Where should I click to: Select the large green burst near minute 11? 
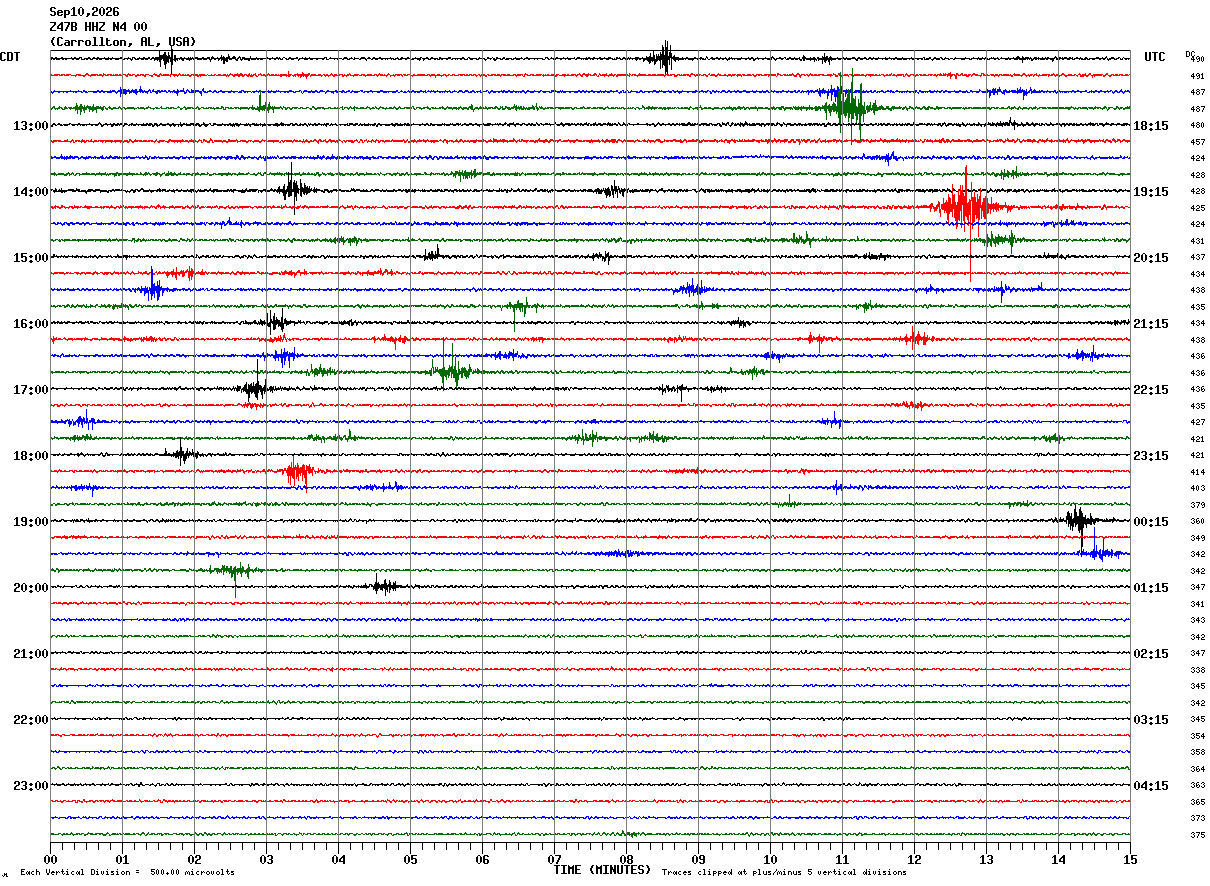849,106
